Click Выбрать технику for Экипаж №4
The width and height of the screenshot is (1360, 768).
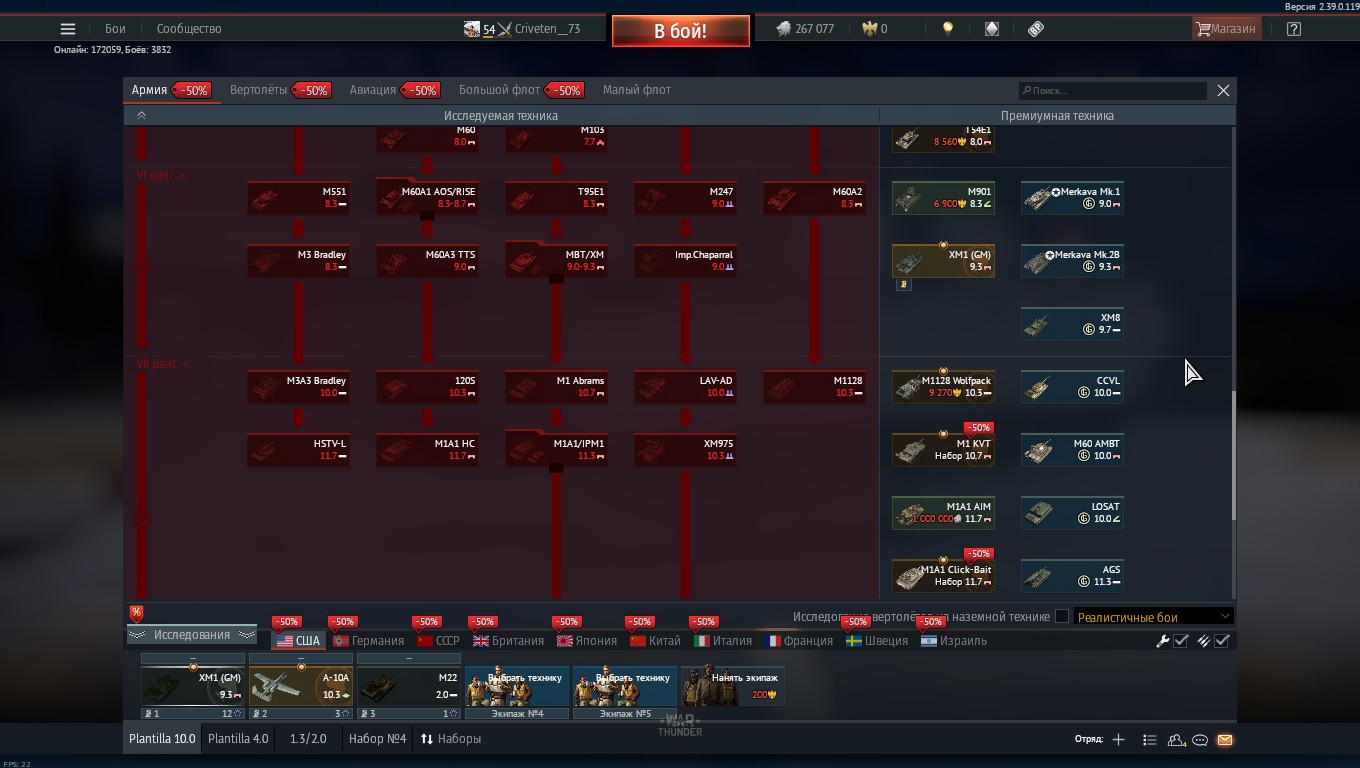click(x=516, y=686)
